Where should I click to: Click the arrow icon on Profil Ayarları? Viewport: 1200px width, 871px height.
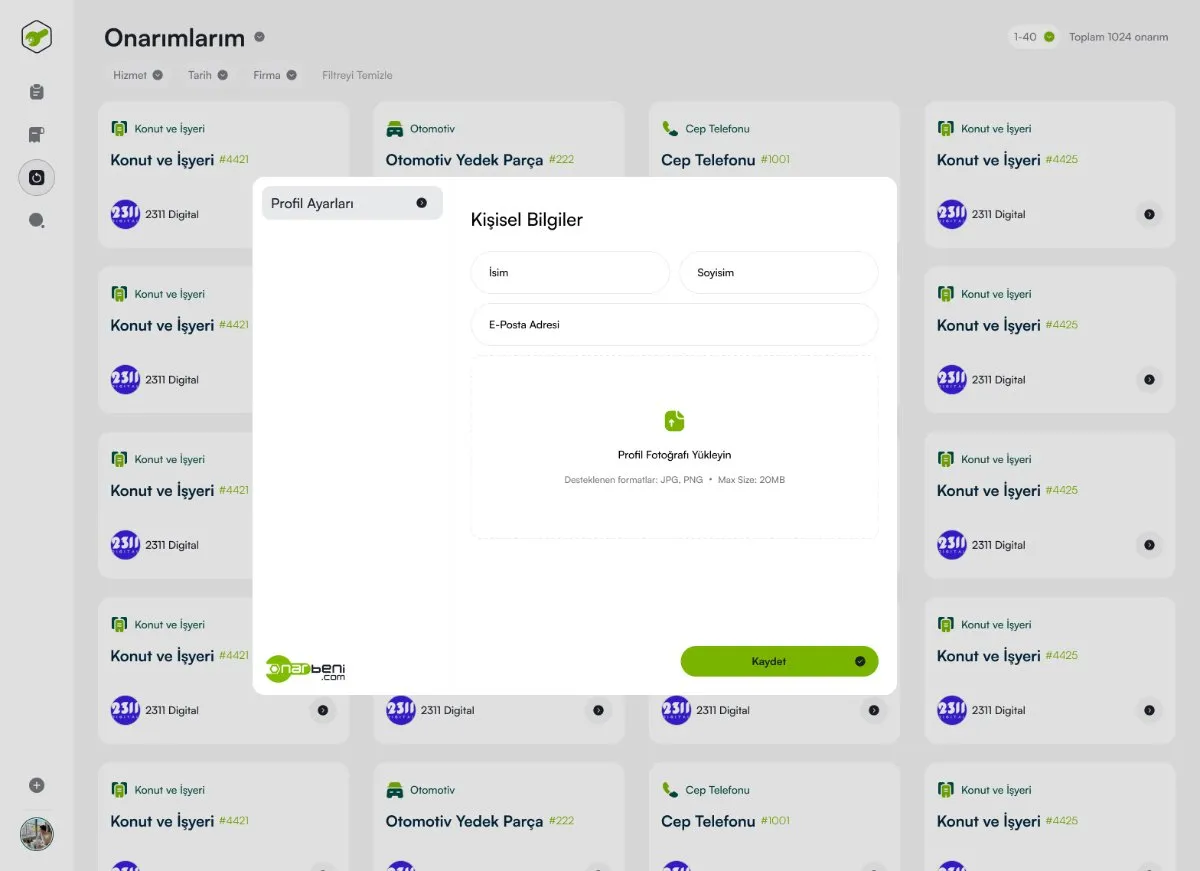421,203
